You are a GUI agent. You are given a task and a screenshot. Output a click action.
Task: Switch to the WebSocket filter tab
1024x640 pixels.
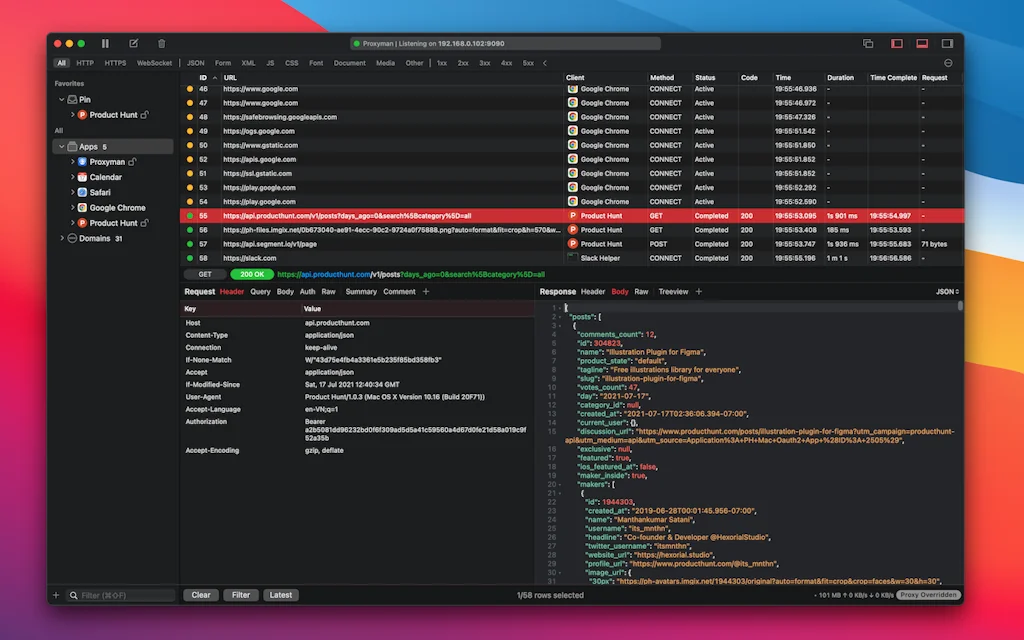tap(153, 62)
